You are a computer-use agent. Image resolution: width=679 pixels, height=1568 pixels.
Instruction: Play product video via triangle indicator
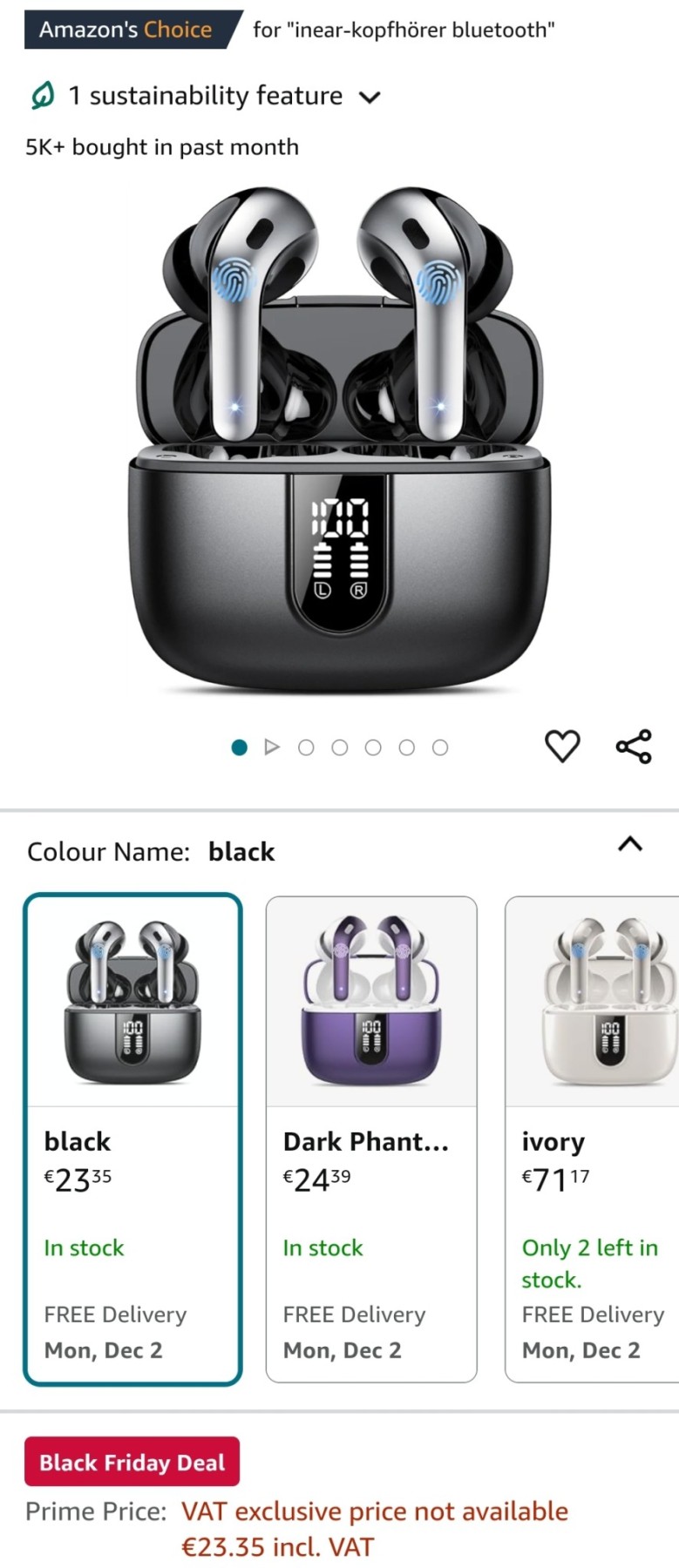[x=272, y=747]
